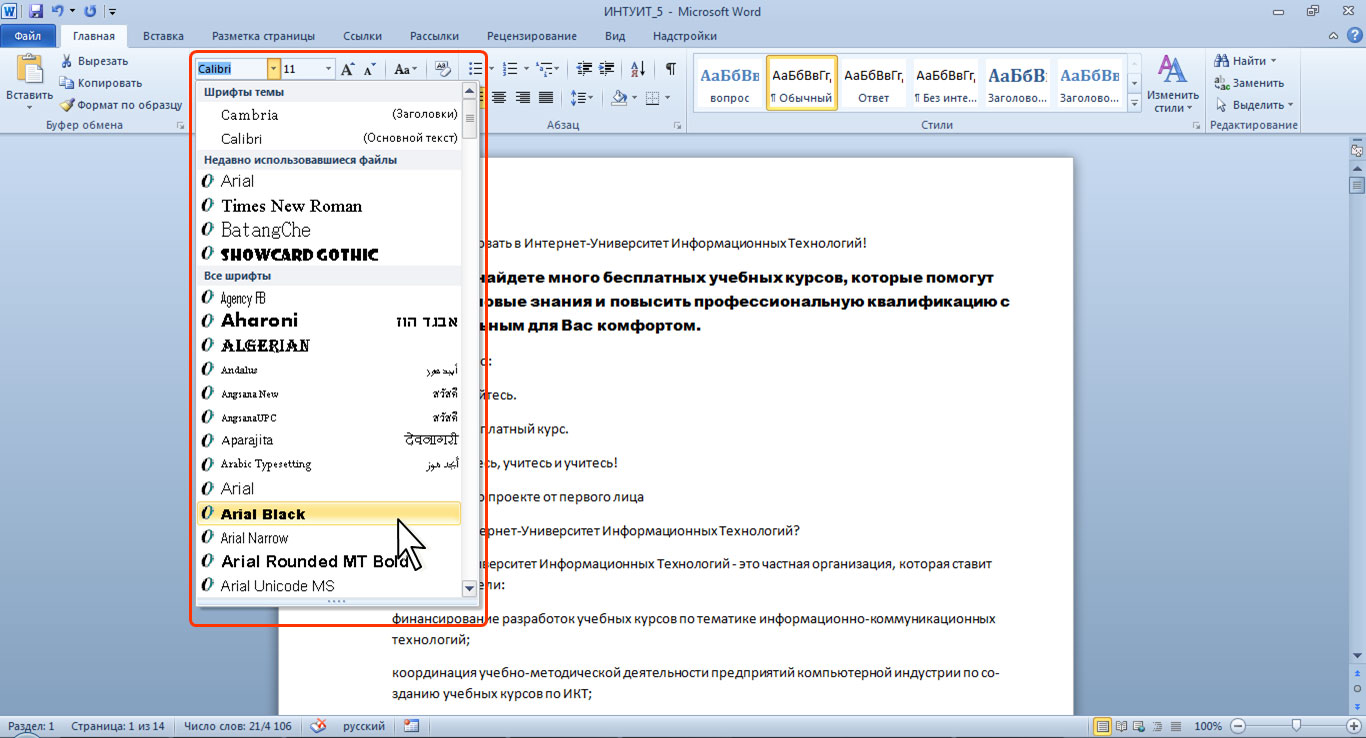
Task: Choose Cambria theme font (Заголовки)
Action: (x=329, y=114)
